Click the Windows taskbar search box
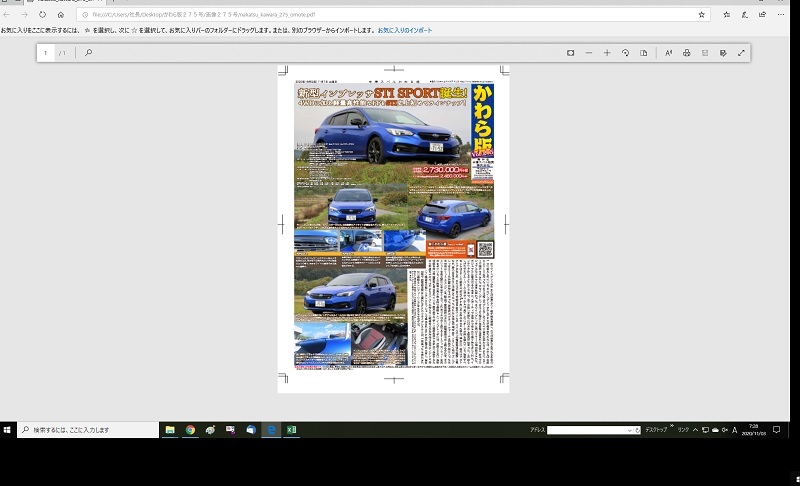The height and width of the screenshot is (486, 800). [88, 430]
